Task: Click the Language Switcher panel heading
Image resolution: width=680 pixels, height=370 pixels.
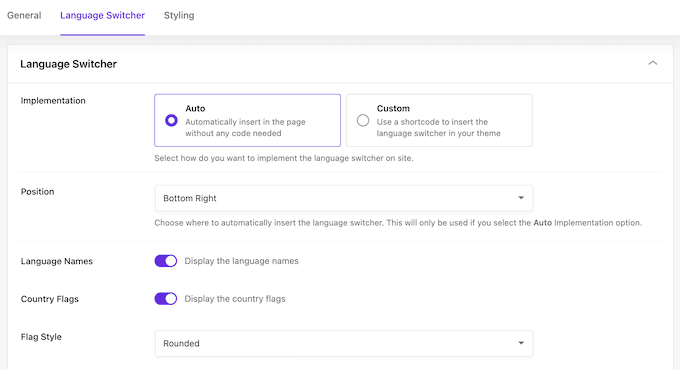Action: pyautogui.click(x=69, y=64)
